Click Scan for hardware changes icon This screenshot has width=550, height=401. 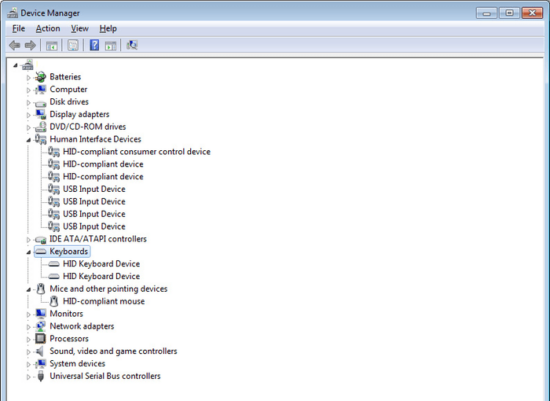132,45
